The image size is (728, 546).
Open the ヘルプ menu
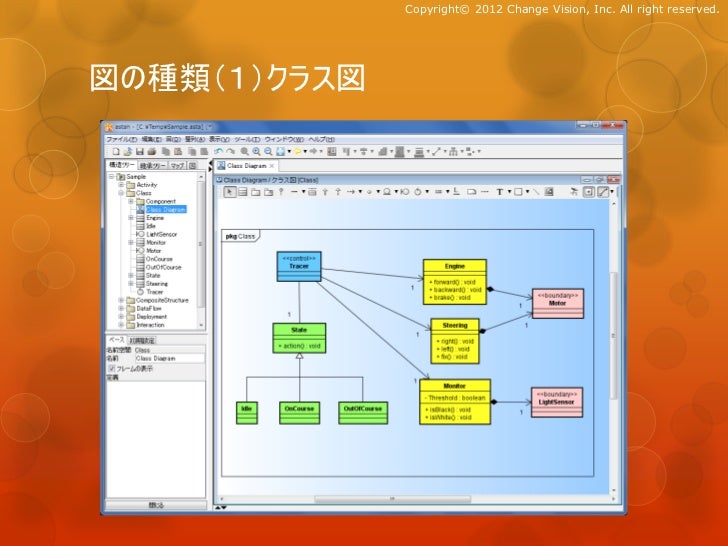(x=321, y=139)
